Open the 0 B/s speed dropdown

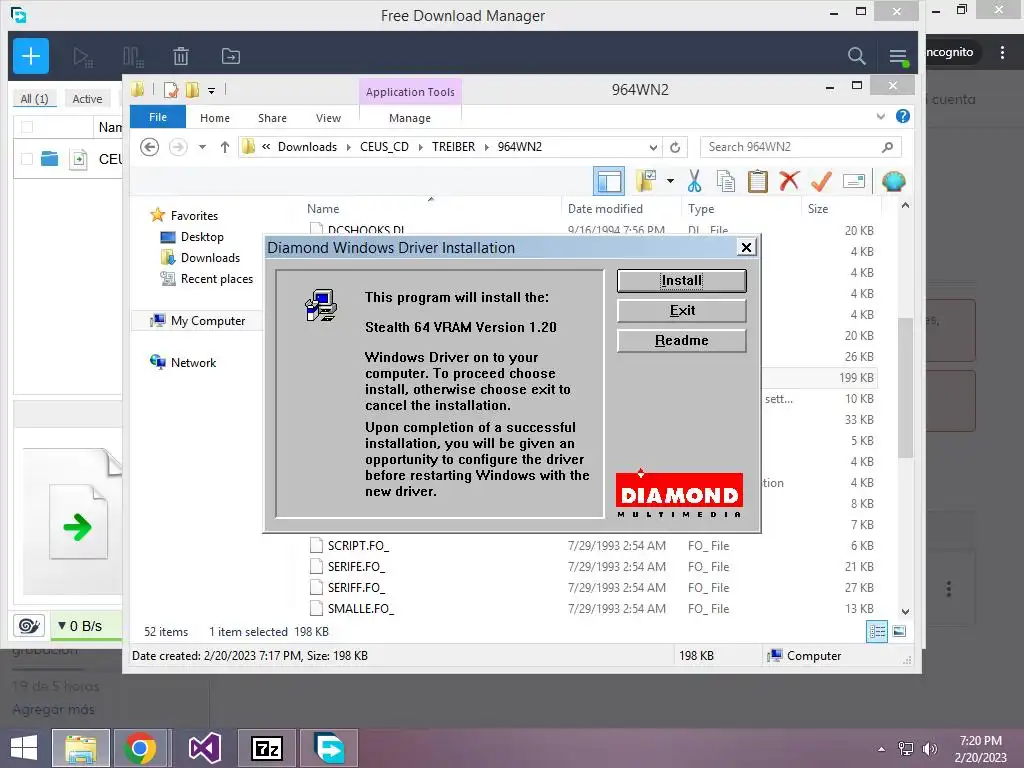coord(62,626)
